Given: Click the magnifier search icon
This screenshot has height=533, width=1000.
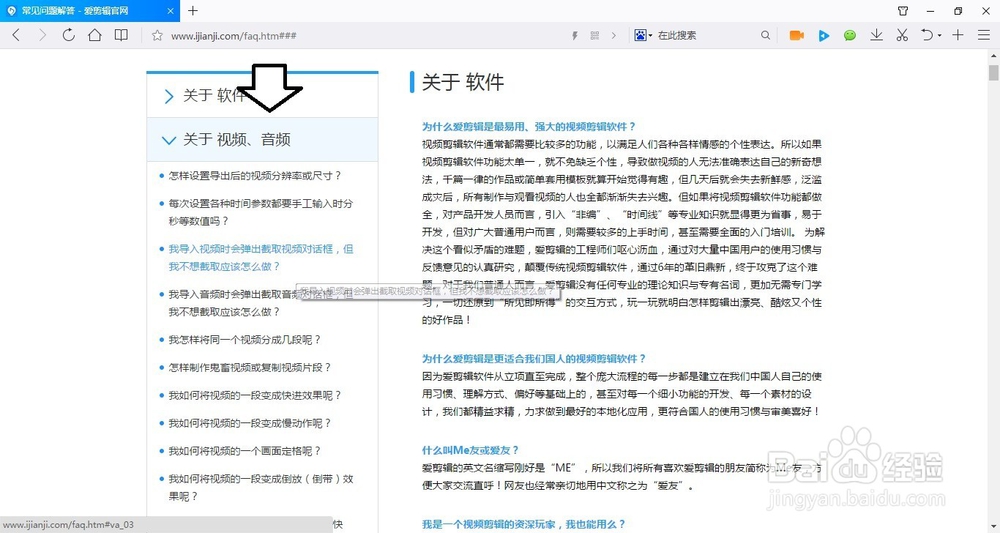Looking at the screenshot, I should pyautogui.click(x=765, y=36).
